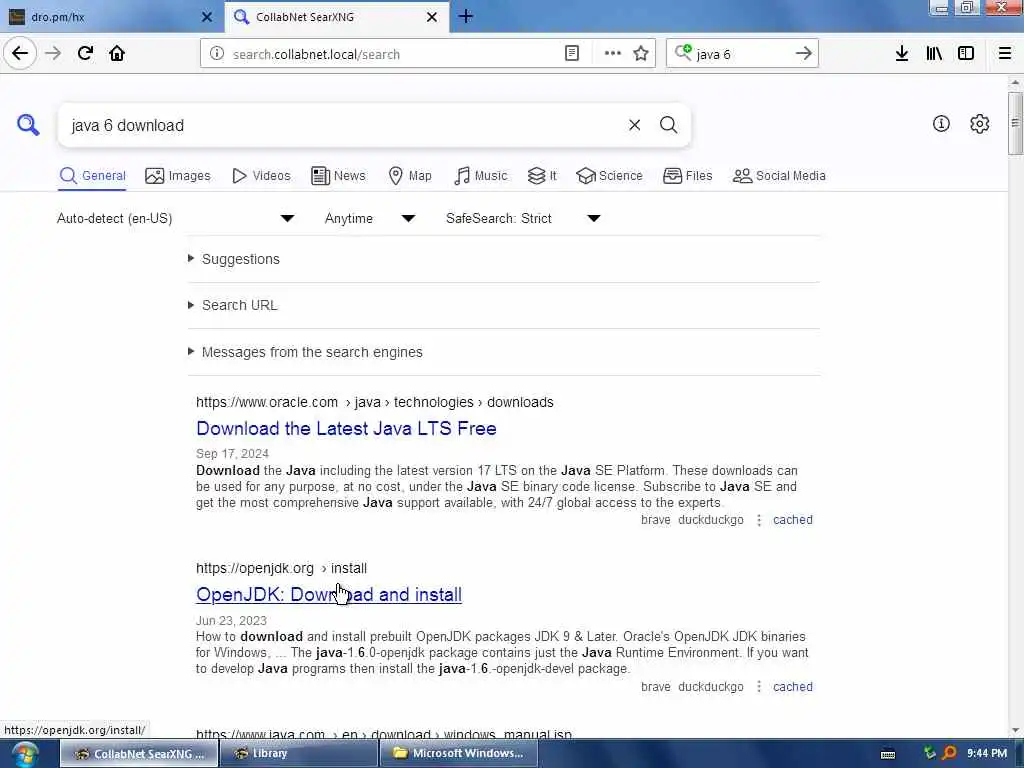Focus the 'java 6 download' search field

click(343, 125)
